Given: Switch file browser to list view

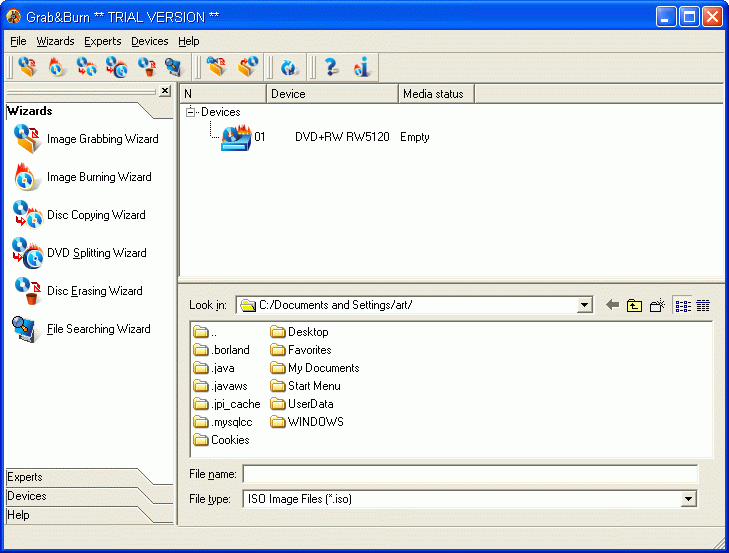Looking at the screenshot, I should pyautogui.click(x=683, y=306).
